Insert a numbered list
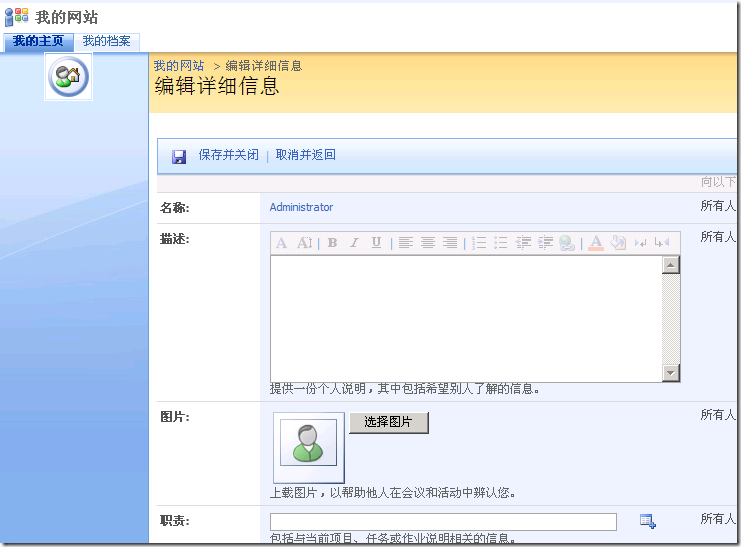 pyautogui.click(x=479, y=243)
